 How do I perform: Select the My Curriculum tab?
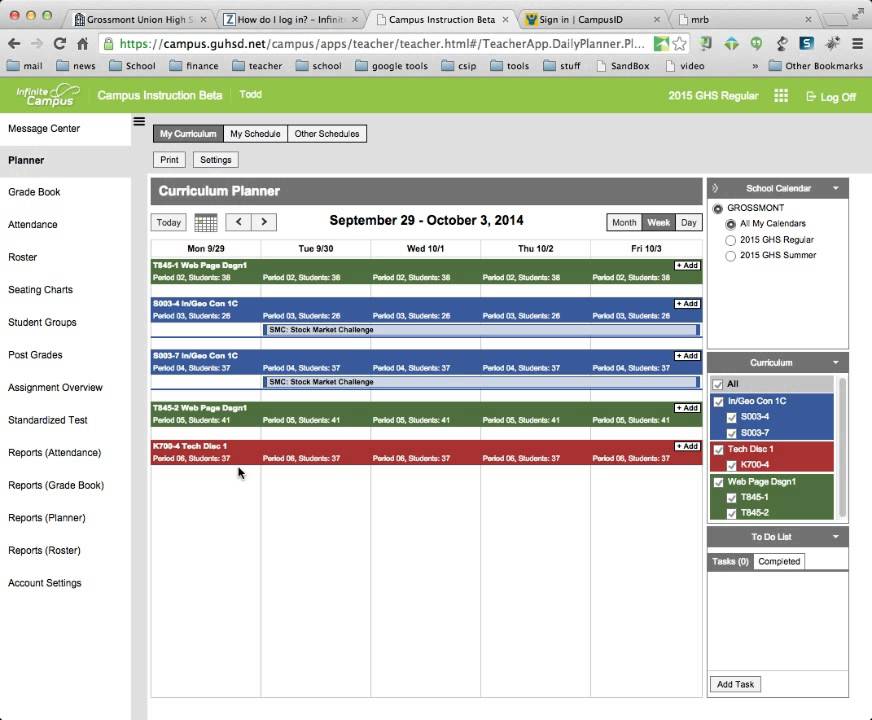(x=188, y=133)
